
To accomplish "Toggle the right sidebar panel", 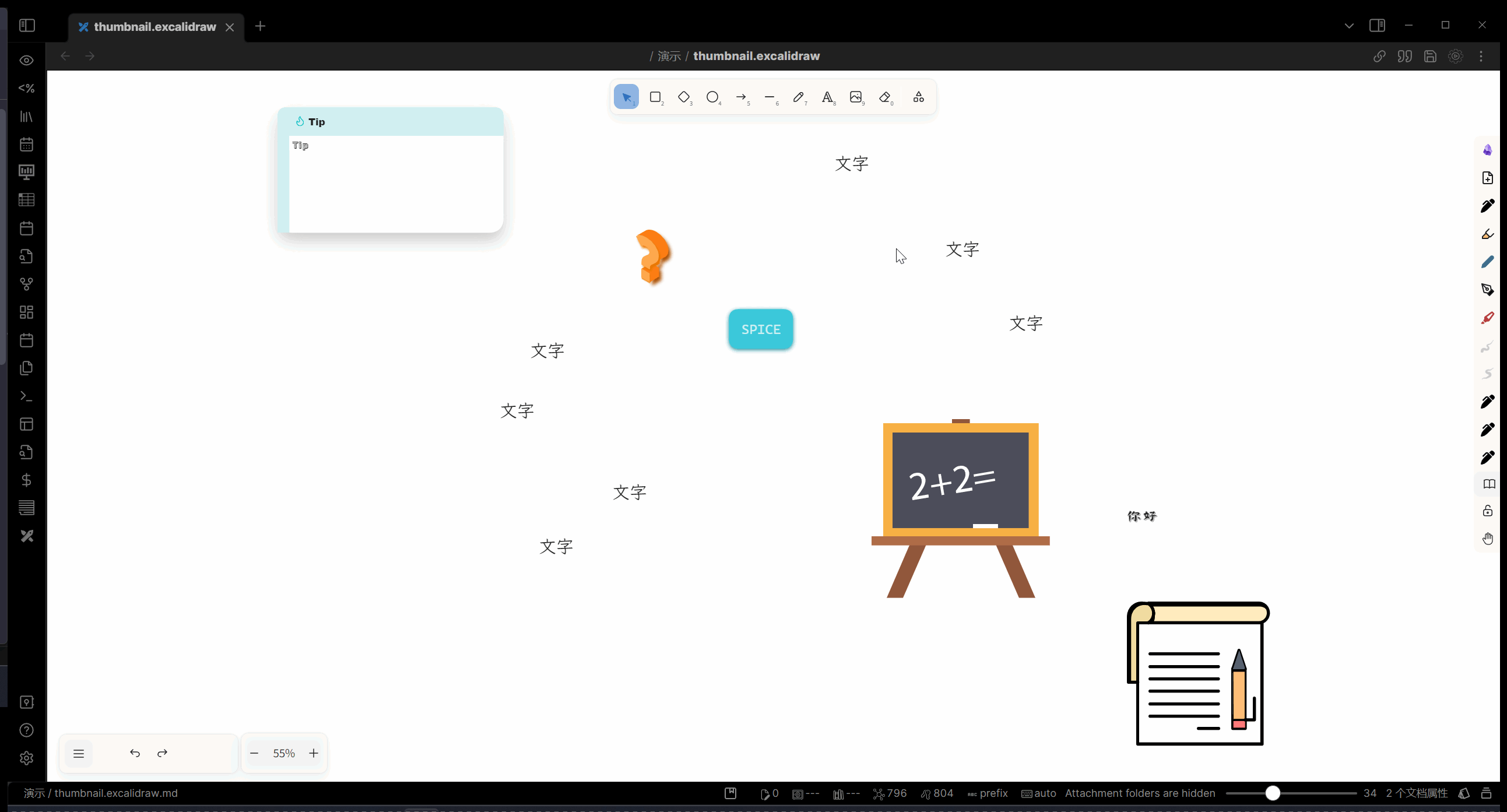I will point(1377,25).
